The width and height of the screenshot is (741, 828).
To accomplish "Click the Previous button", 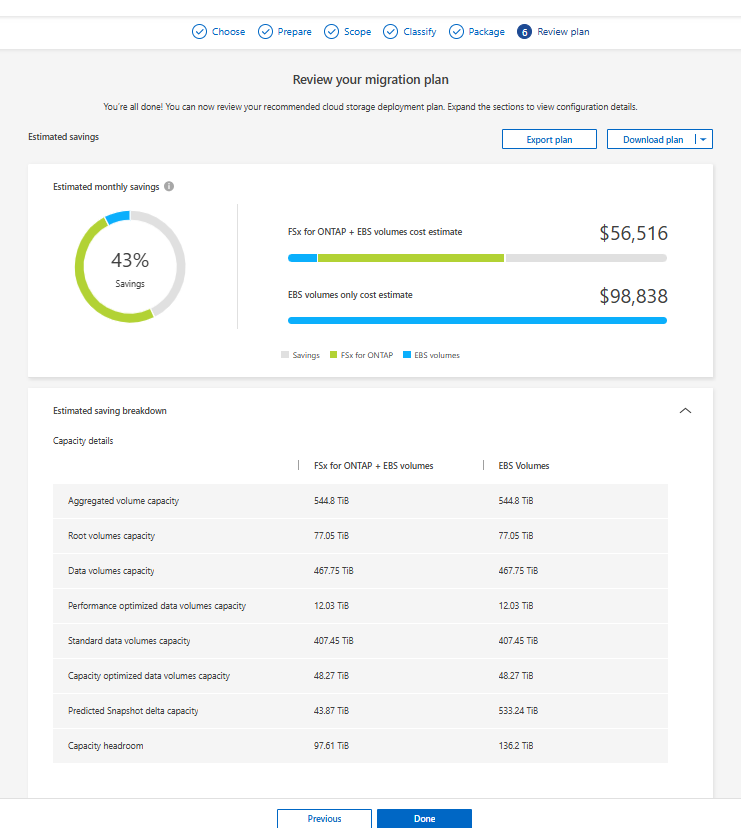I will click(324, 818).
